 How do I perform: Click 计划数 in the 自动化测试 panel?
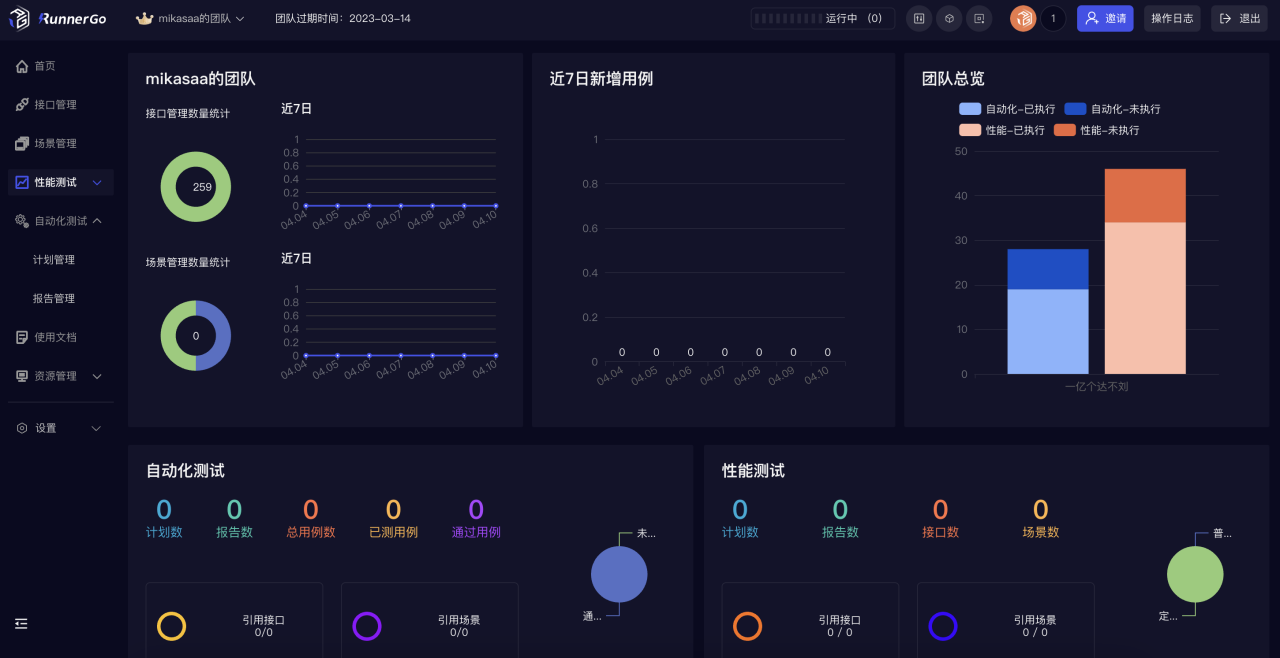164,533
